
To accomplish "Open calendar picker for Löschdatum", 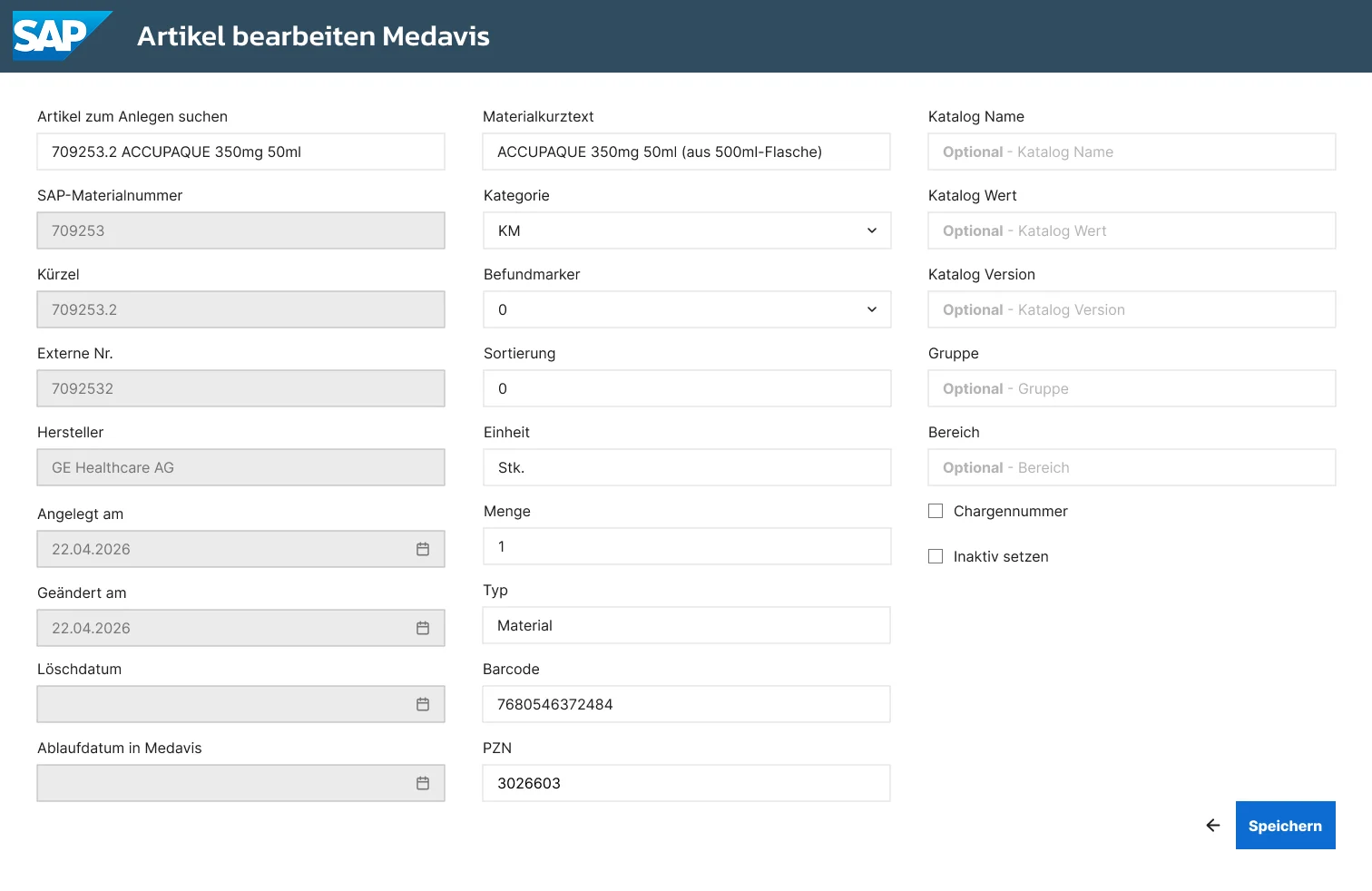I will pos(423,704).
